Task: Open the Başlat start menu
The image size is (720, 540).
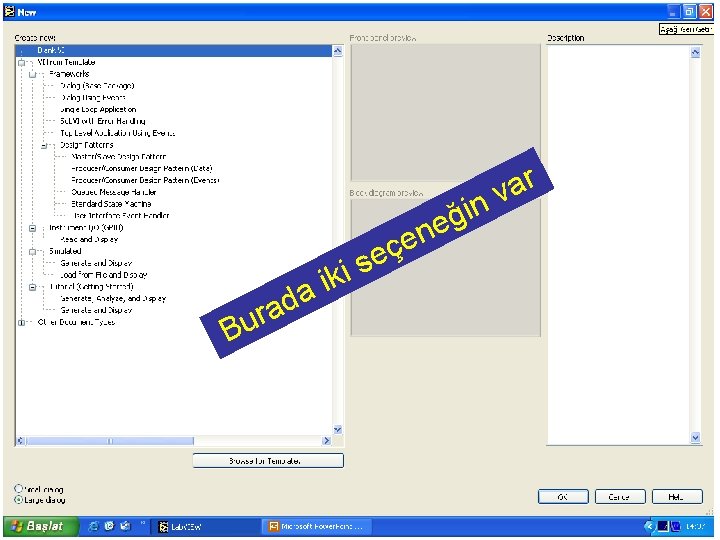Action: [40, 526]
